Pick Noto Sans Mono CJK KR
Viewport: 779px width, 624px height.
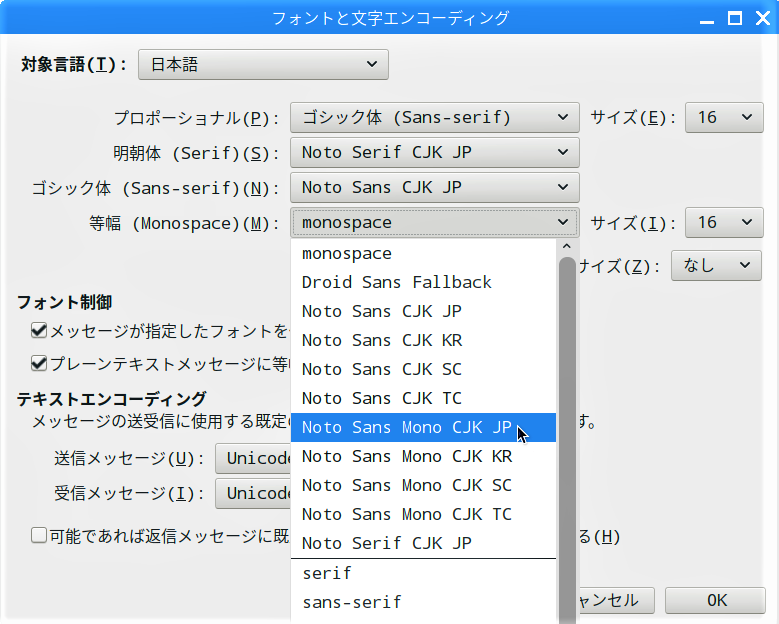click(x=423, y=456)
